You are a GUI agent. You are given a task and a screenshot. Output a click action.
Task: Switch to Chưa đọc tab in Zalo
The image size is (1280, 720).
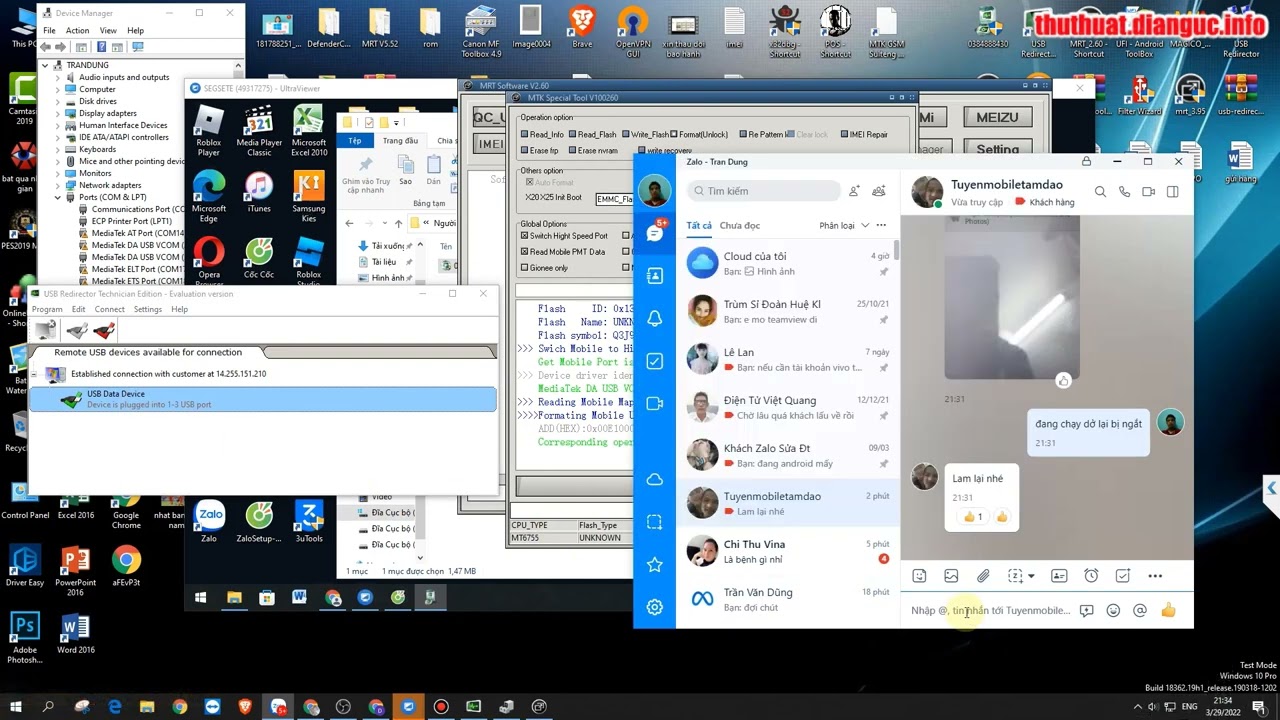tap(740, 226)
